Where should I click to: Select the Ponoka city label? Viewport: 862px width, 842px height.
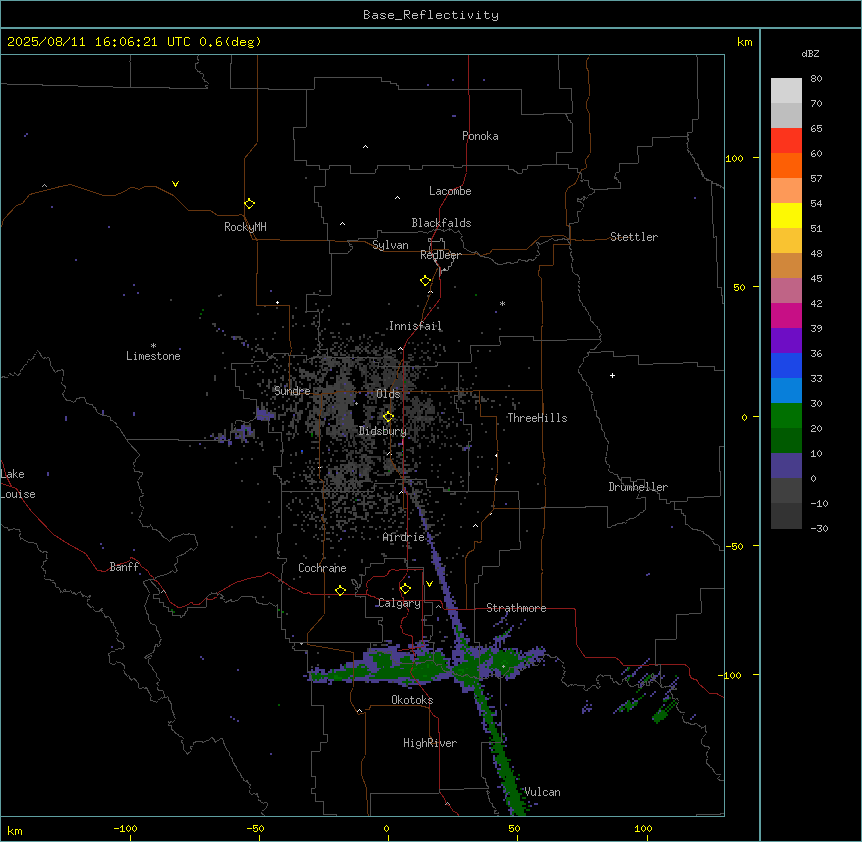point(480,136)
